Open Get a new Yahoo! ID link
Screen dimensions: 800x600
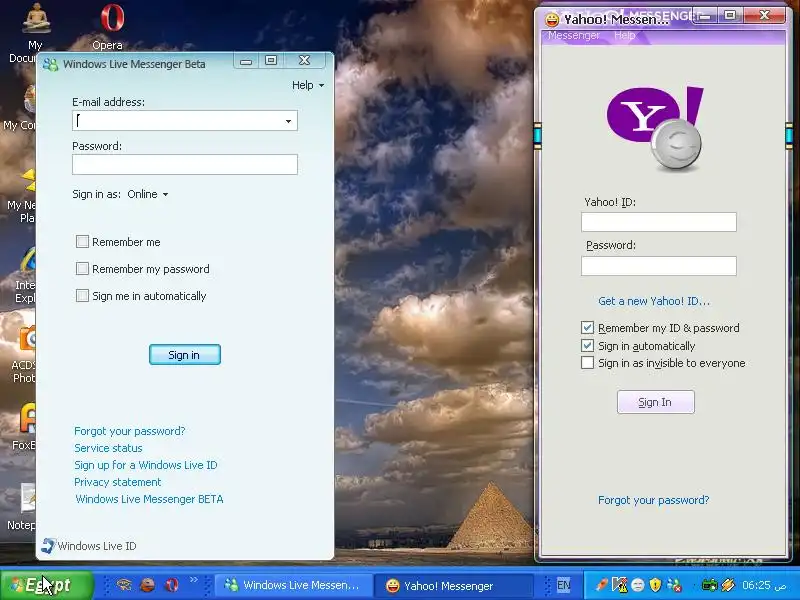tap(654, 301)
